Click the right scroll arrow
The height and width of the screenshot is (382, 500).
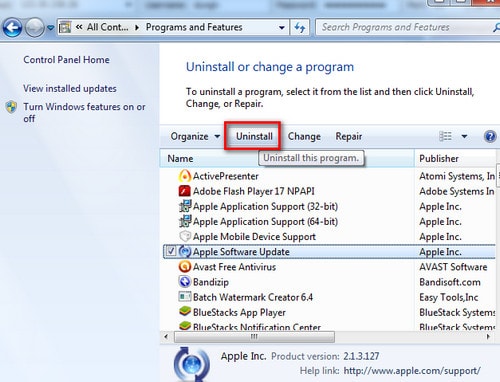click(x=488, y=337)
